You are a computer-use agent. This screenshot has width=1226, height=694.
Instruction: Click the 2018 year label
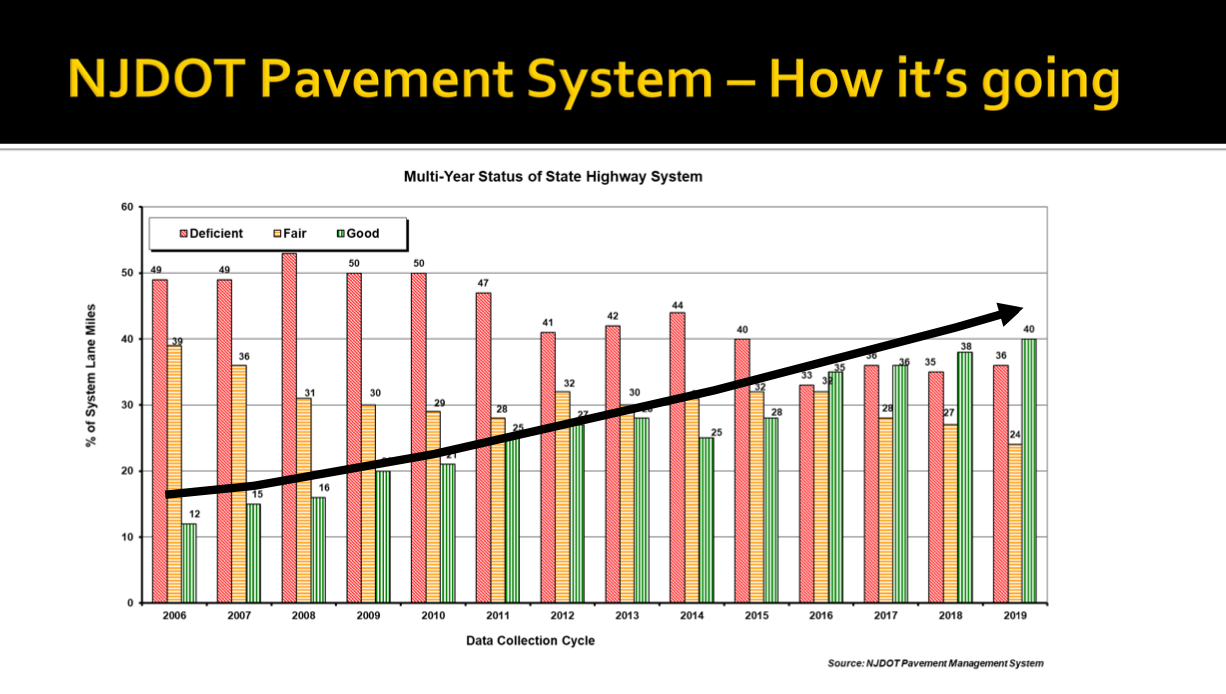[x=948, y=616]
